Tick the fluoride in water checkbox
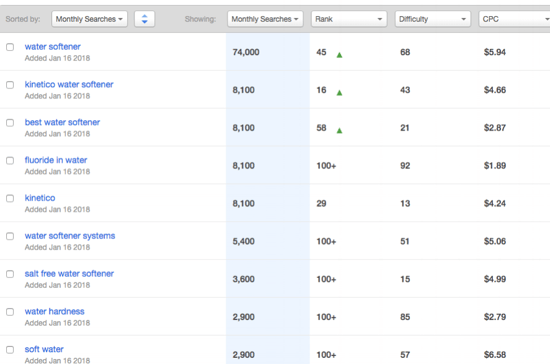 (10, 161)
